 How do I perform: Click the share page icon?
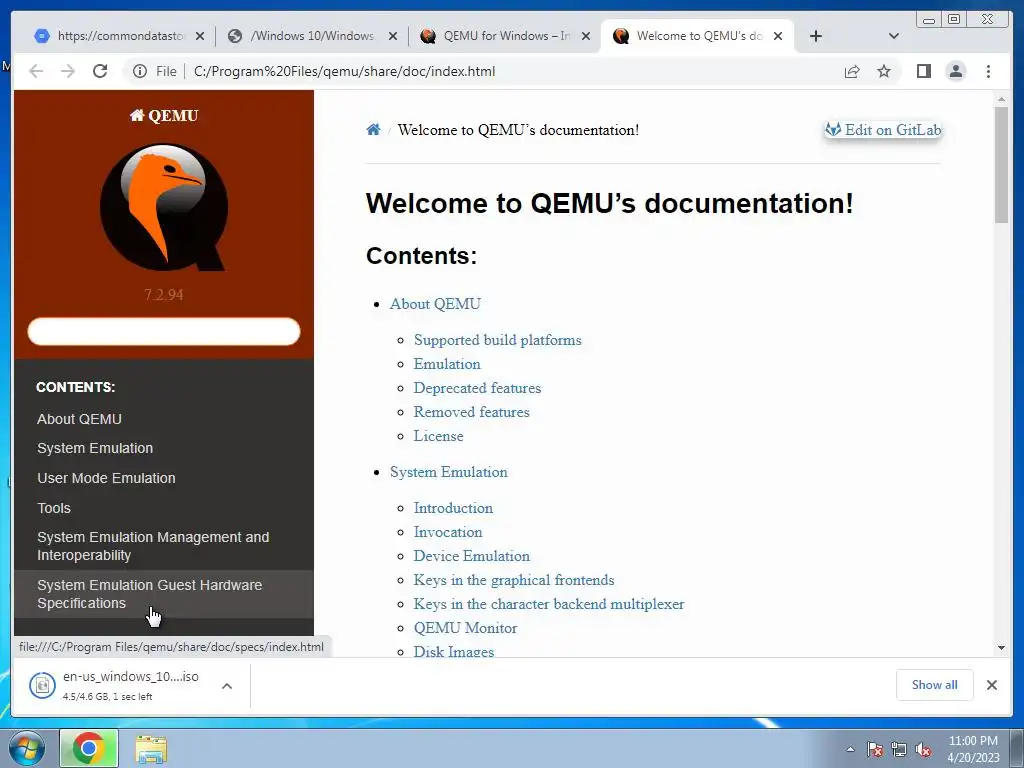tap(852, 71)
